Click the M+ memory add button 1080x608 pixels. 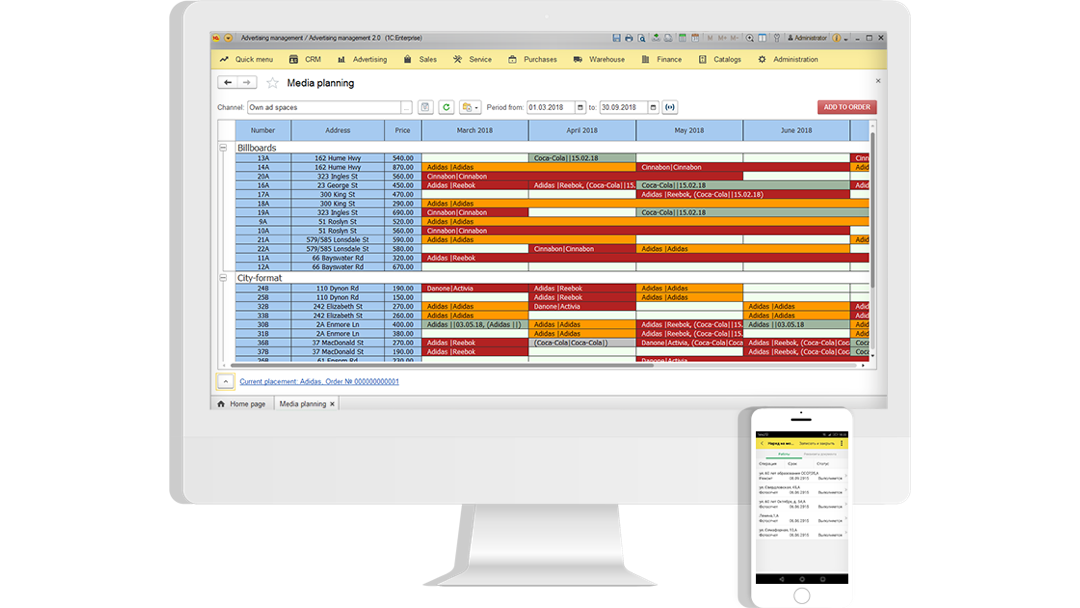(722, 38)
